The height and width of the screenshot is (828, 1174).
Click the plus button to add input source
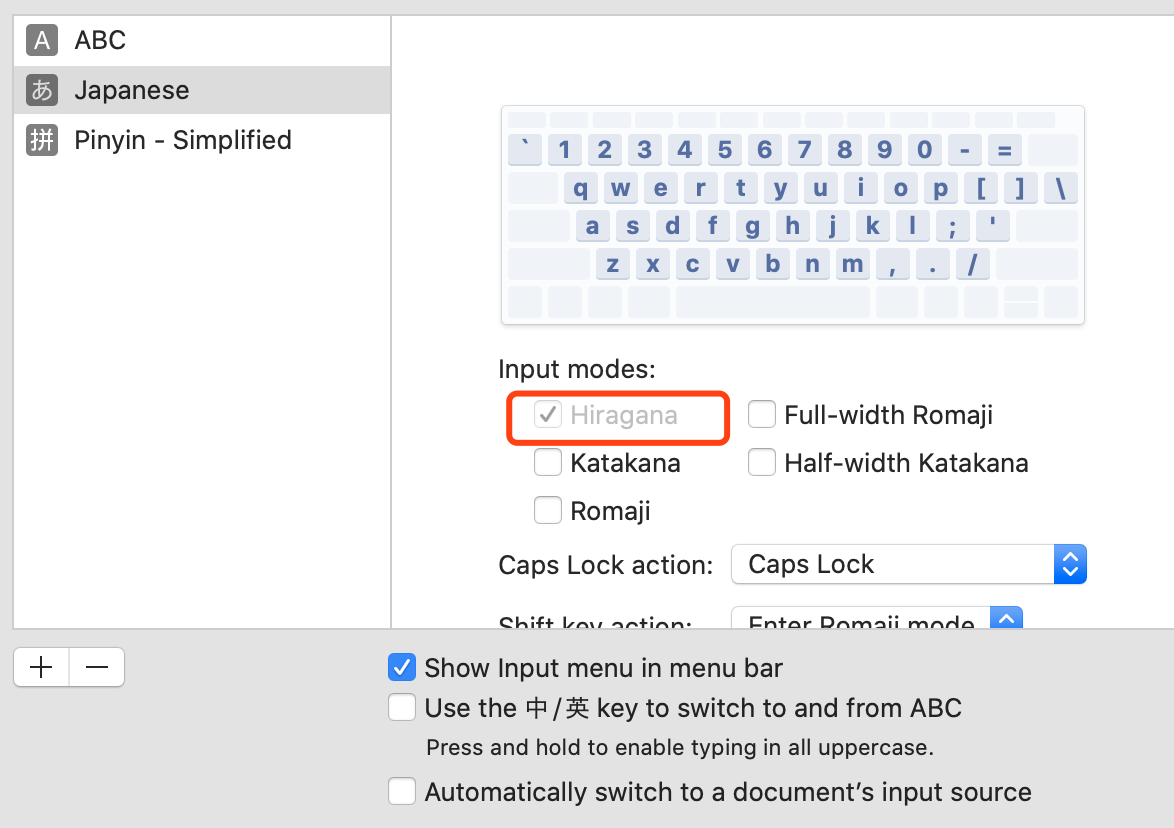[x=41, y=668]
